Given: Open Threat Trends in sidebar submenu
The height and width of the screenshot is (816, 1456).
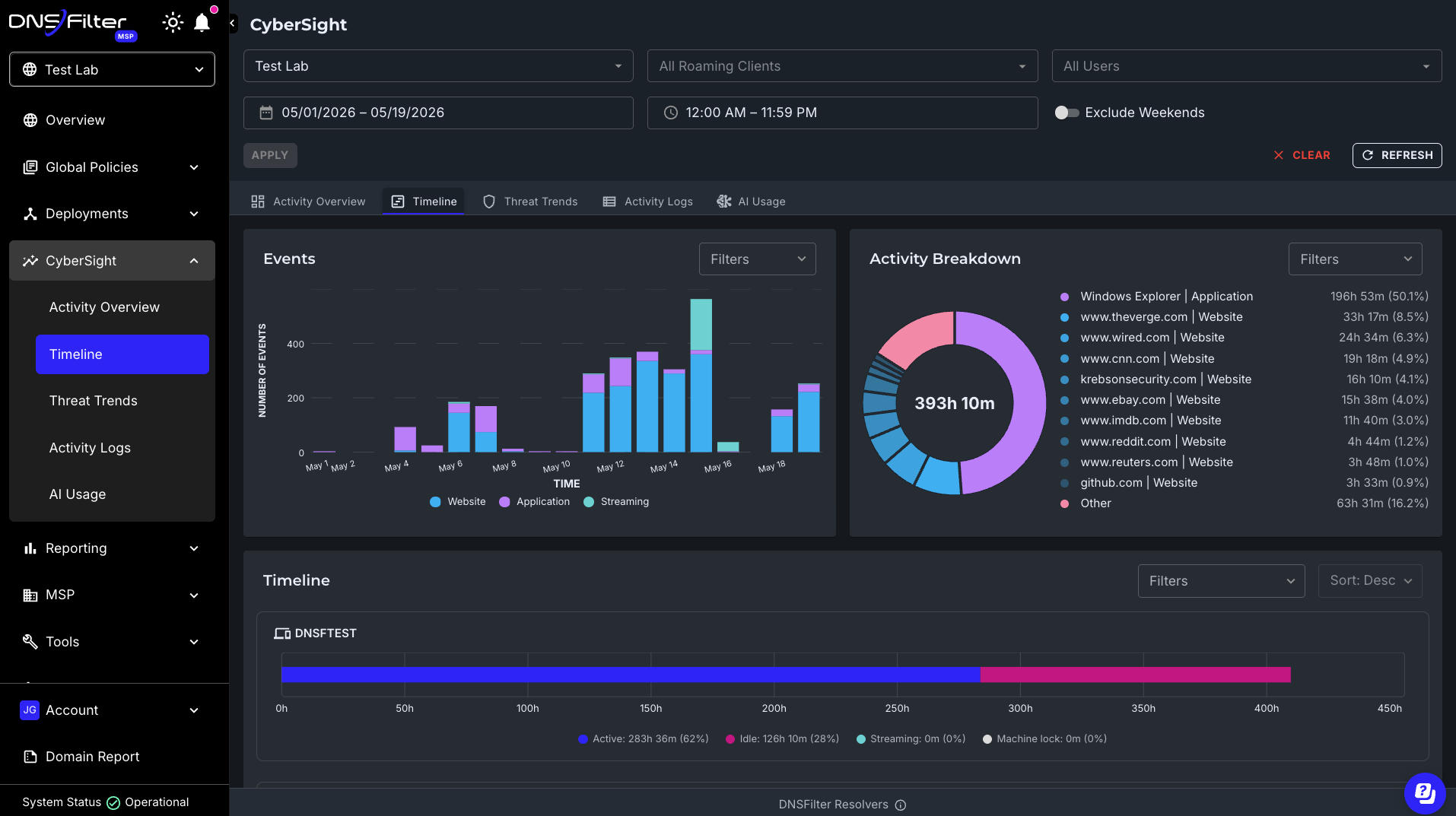Looking at the screenshot, I should [122, 401].
